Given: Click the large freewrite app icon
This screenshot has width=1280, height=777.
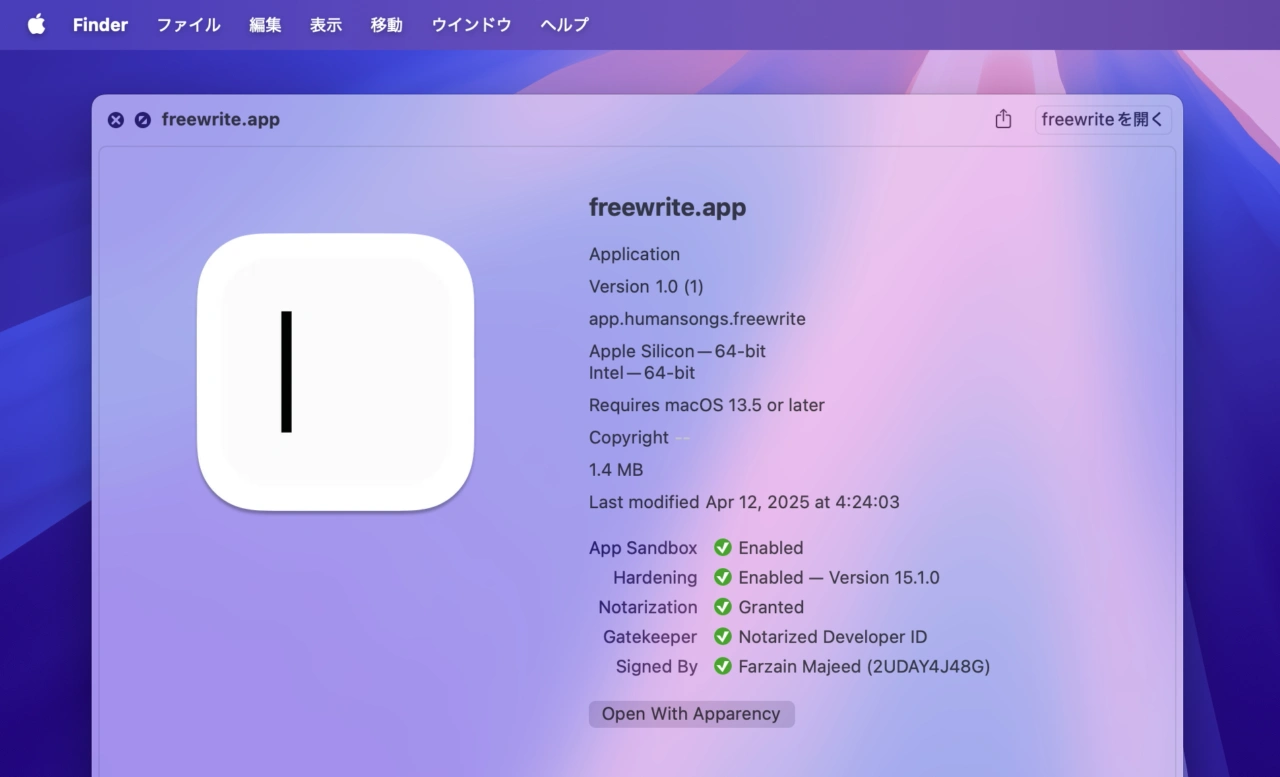Looking at the screenshot, I should (x=335, y=372).
